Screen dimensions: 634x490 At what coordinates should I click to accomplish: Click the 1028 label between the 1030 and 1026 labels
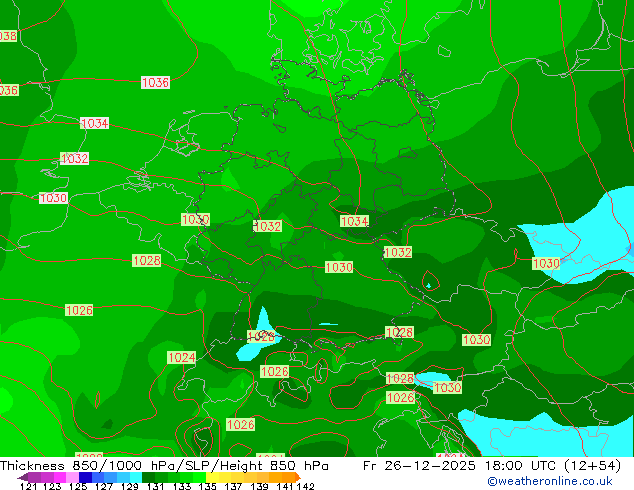[x=146, y=260]
